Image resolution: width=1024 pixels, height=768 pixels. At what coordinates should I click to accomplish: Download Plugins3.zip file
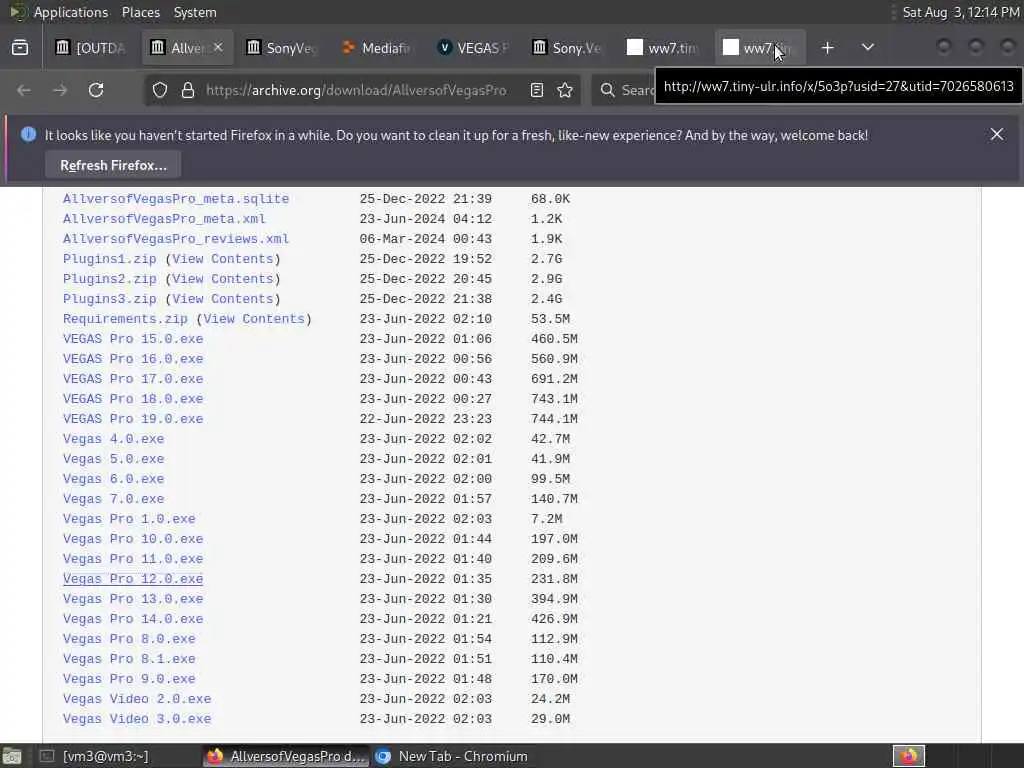tap(110, 299)
